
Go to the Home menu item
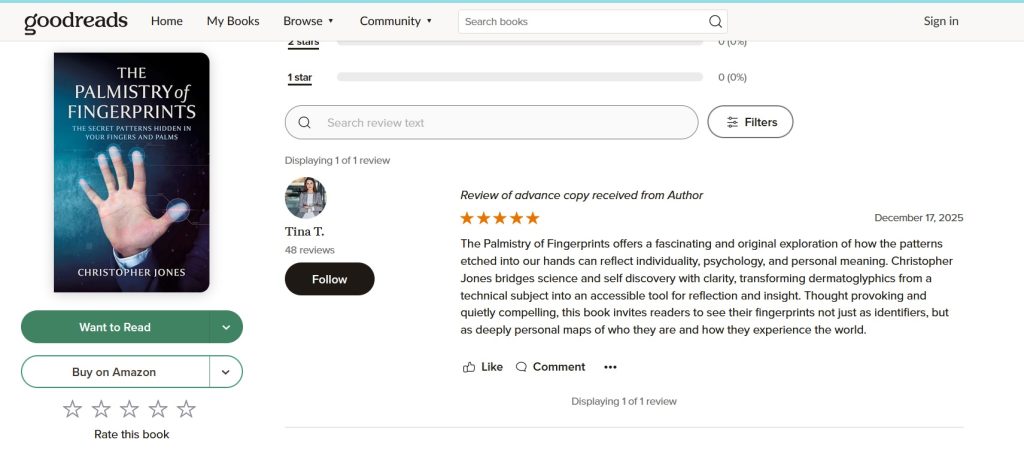coord(167,21)
